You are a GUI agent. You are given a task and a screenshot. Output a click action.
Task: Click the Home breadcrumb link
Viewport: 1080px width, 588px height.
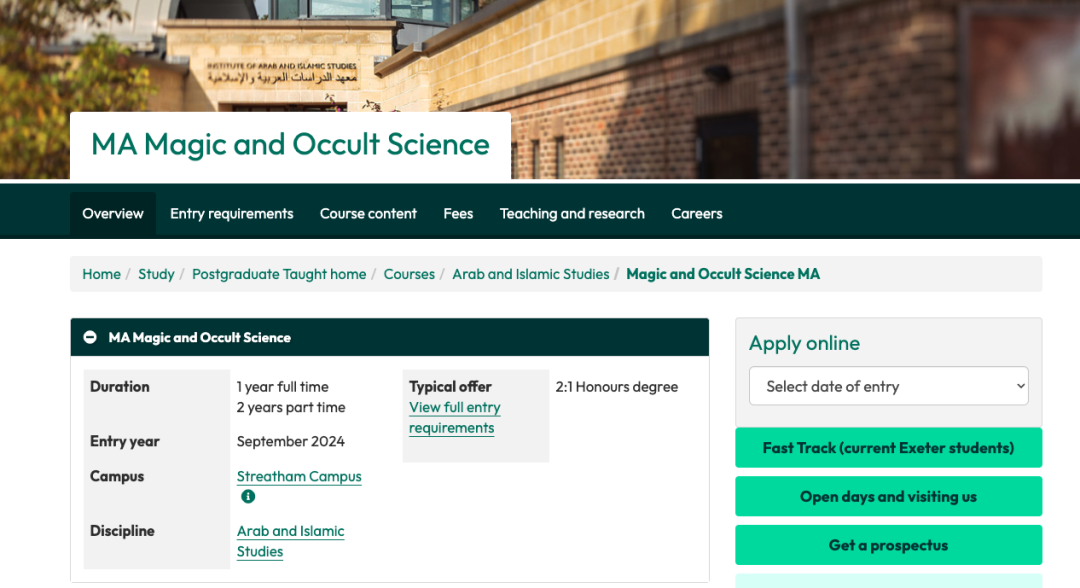(x=101, y=274)
